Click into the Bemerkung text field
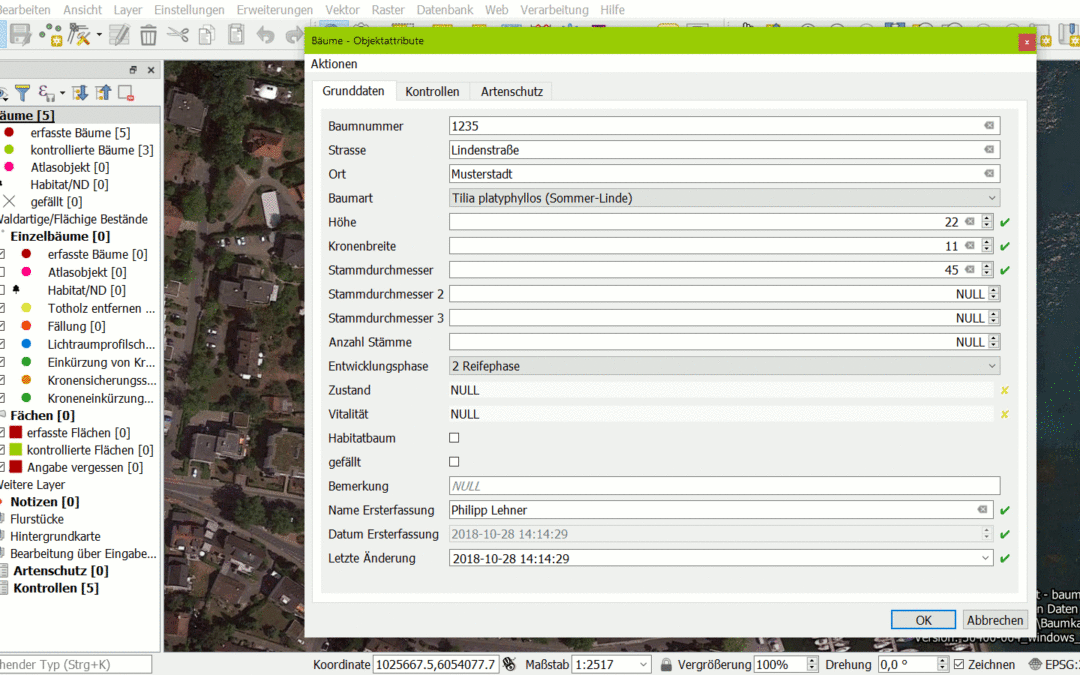 (x=724, y=486)
